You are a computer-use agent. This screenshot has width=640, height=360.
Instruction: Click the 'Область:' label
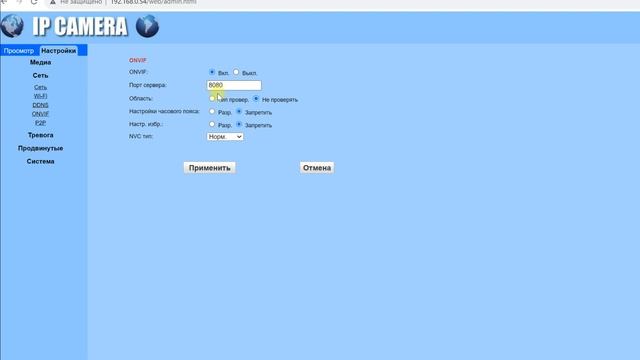tap(141, 98)
